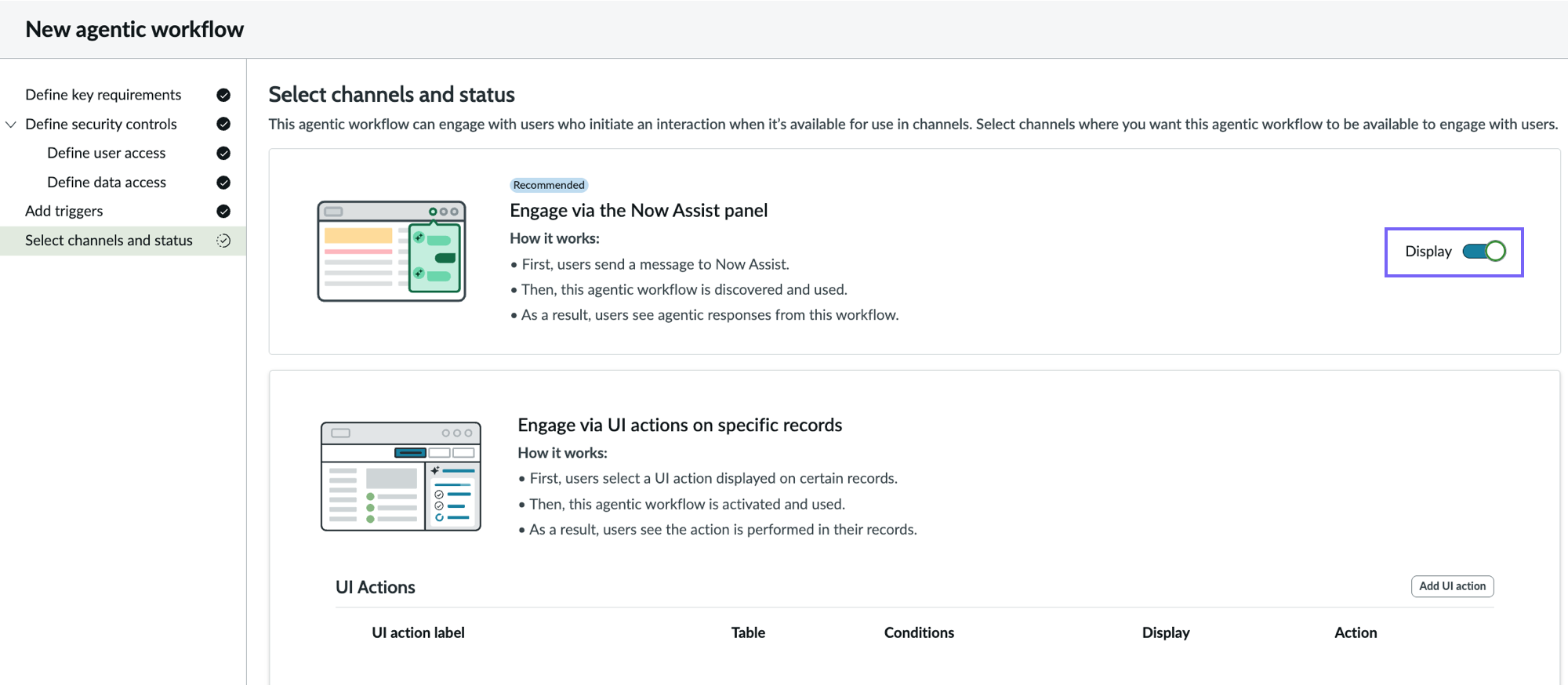Screen dimensions: 1568x685
Task: Click the Engage via the Now Assist panel heading
Action: pos(638,210)
